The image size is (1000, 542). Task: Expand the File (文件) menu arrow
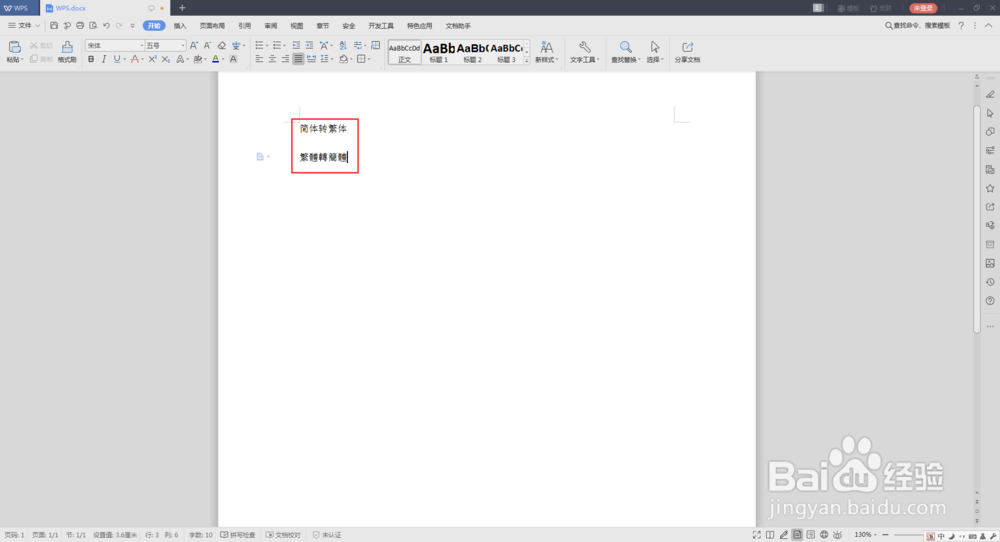click(x=38, y=26)
